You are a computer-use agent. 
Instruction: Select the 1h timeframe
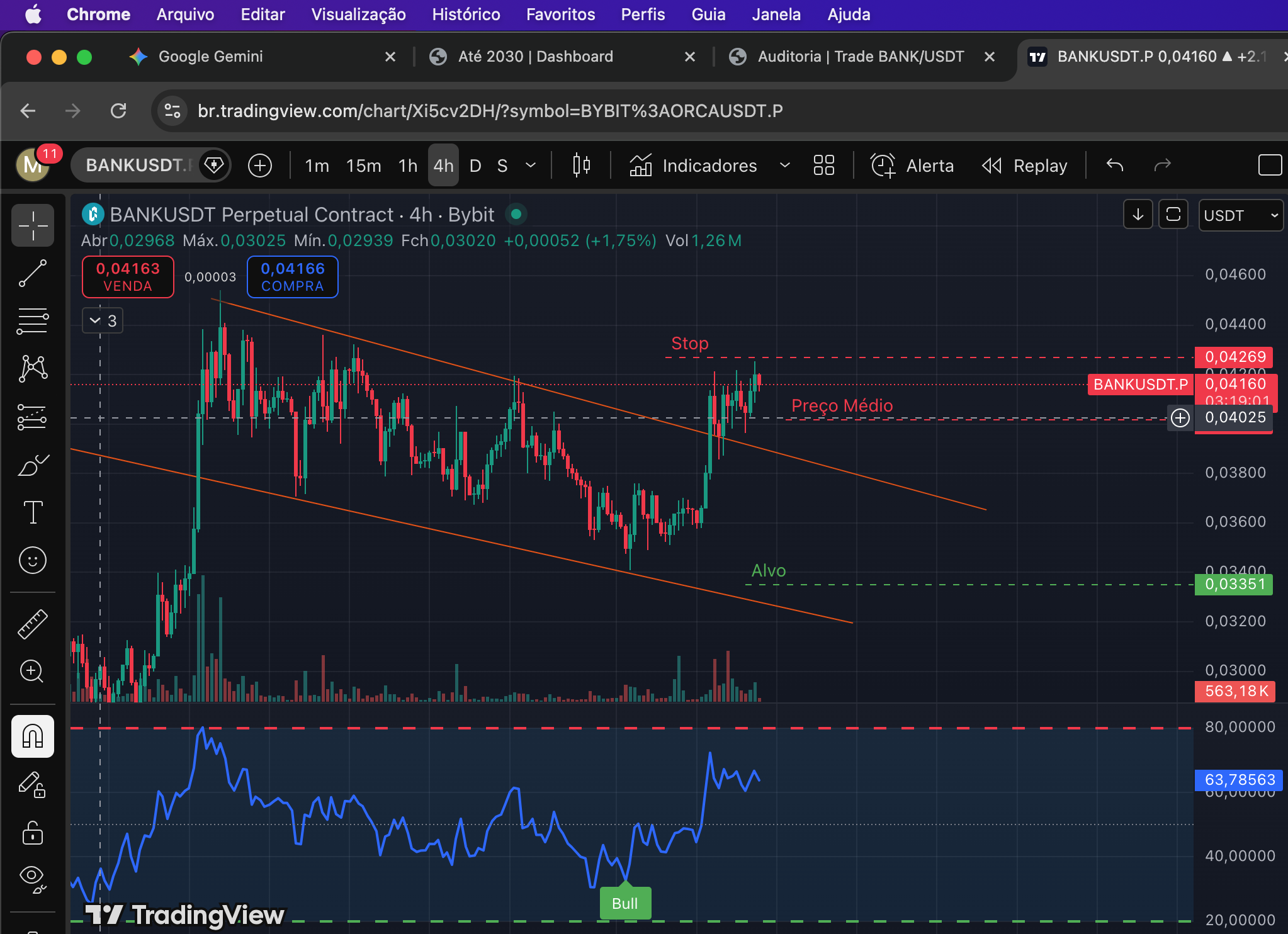tap(407, 166)
